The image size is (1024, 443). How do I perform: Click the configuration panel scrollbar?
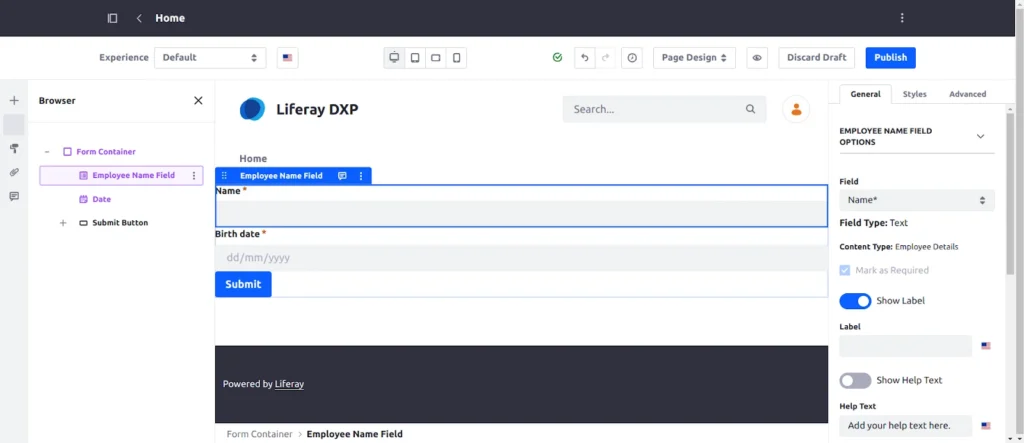click(1010, 193)
